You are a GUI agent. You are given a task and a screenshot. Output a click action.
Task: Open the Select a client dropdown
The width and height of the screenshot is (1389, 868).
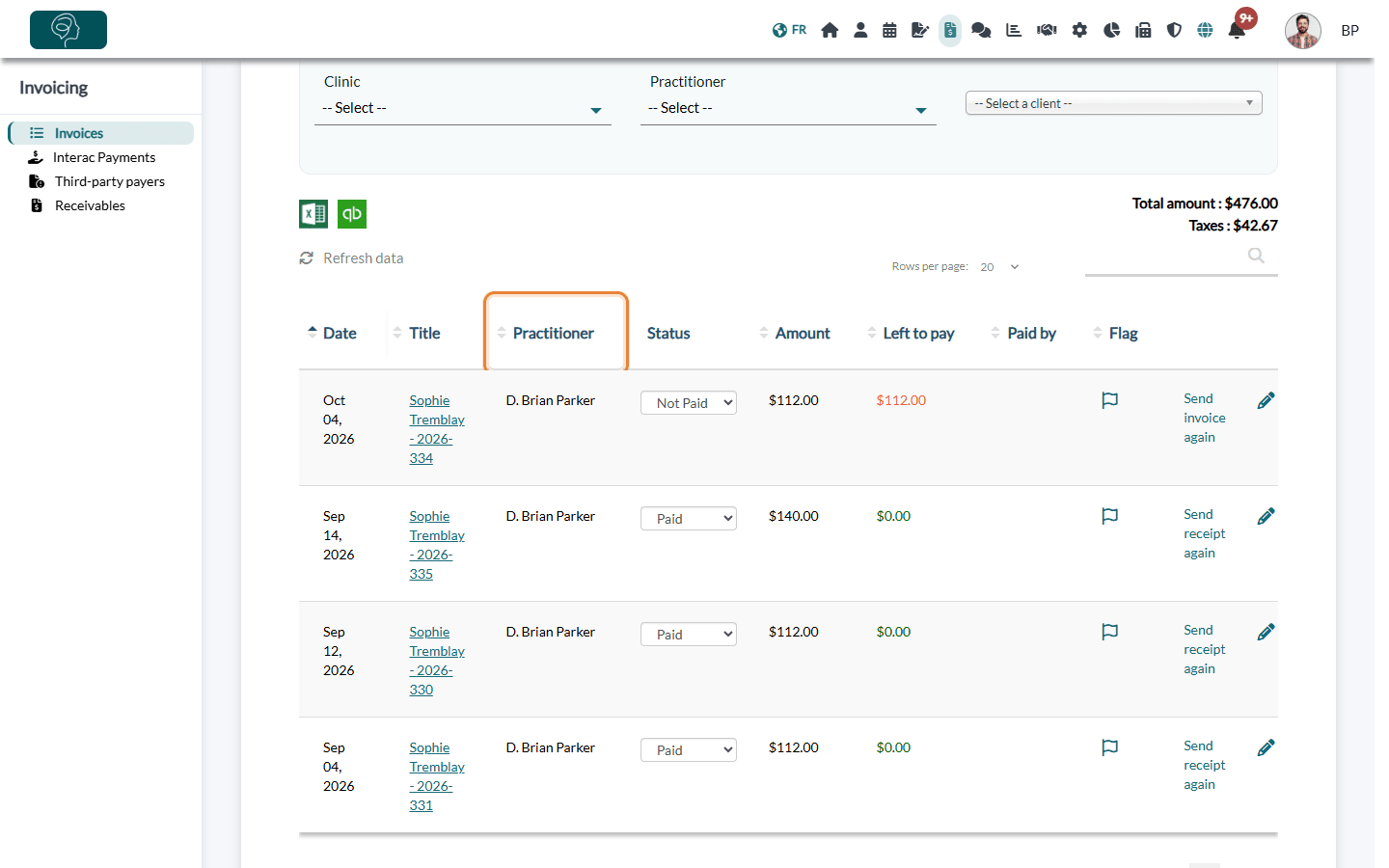1114,103
